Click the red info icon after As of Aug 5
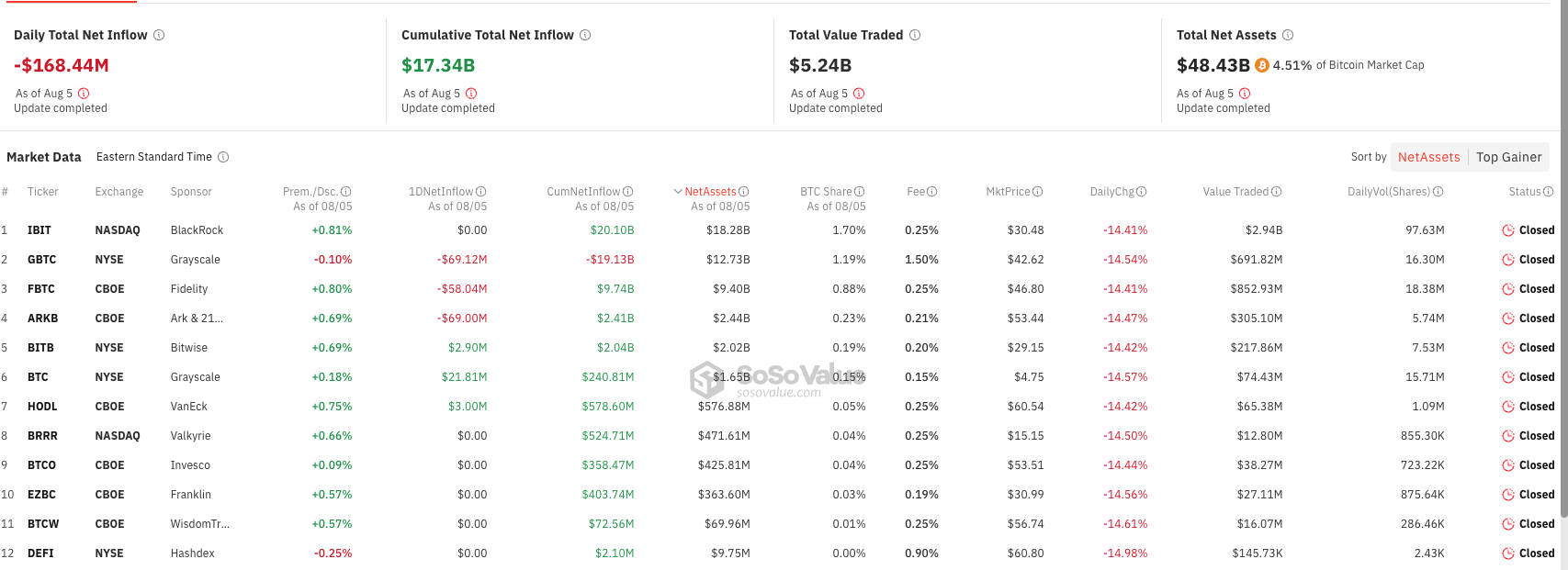This screenshot has width=1568, height=570. pos(84,93)
